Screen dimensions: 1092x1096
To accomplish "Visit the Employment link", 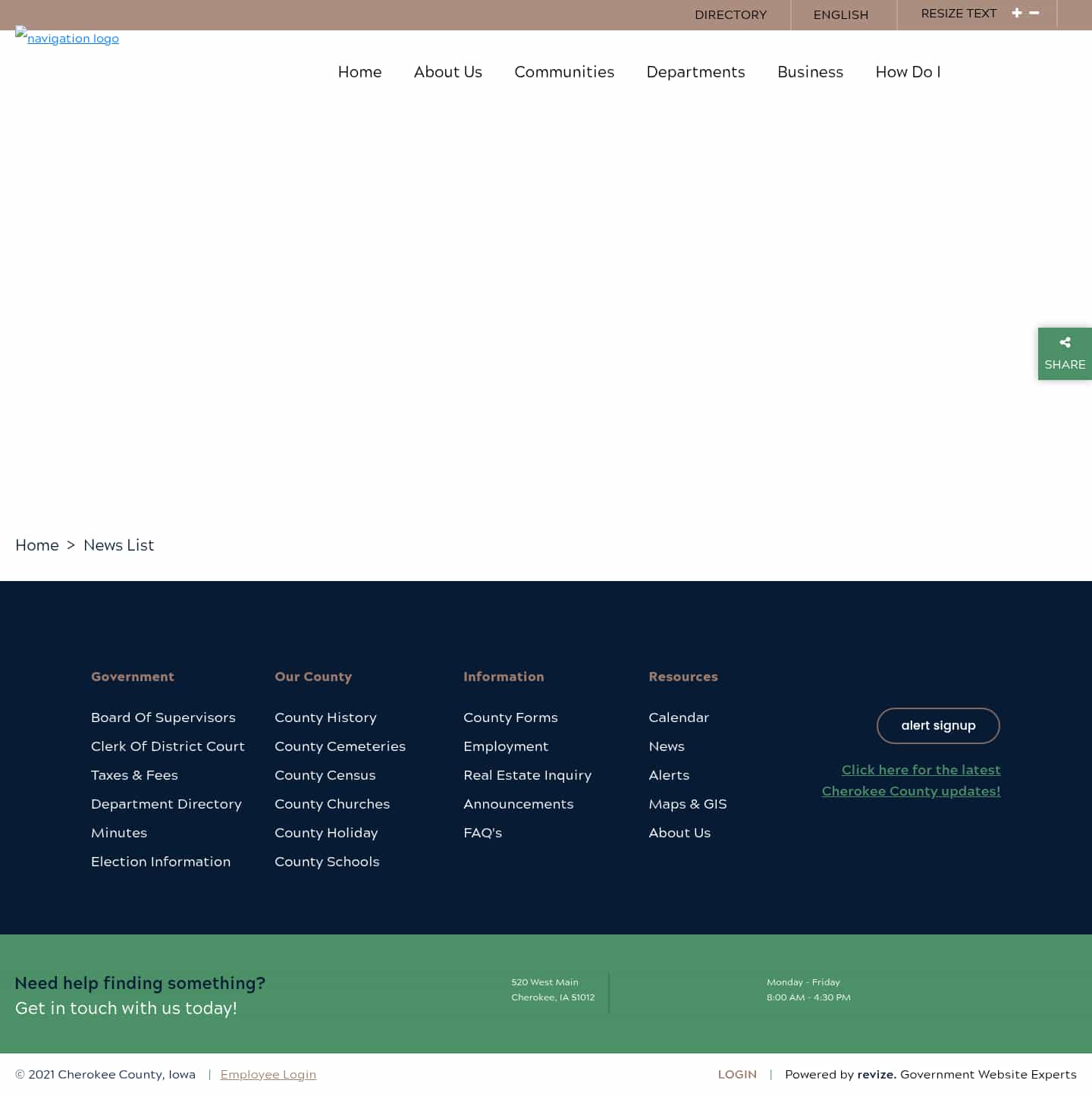I will (506, 746).
